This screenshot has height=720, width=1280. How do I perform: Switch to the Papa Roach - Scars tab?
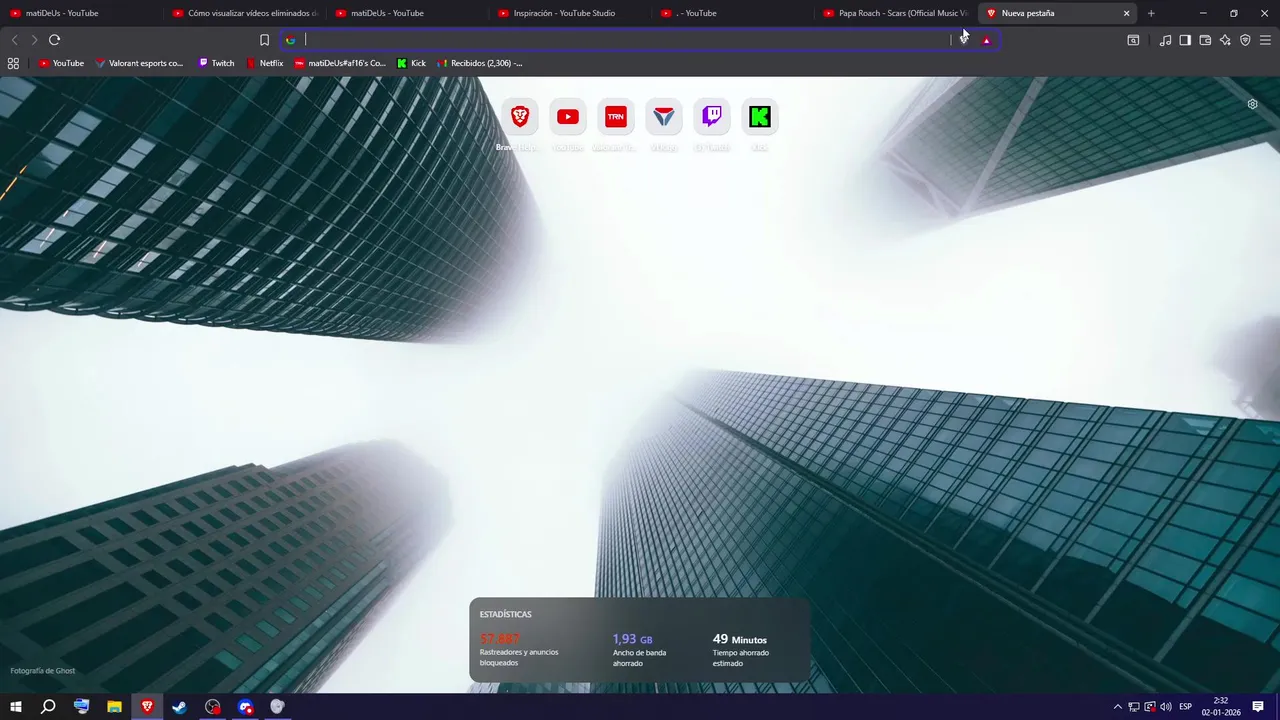tap(896, 13)
